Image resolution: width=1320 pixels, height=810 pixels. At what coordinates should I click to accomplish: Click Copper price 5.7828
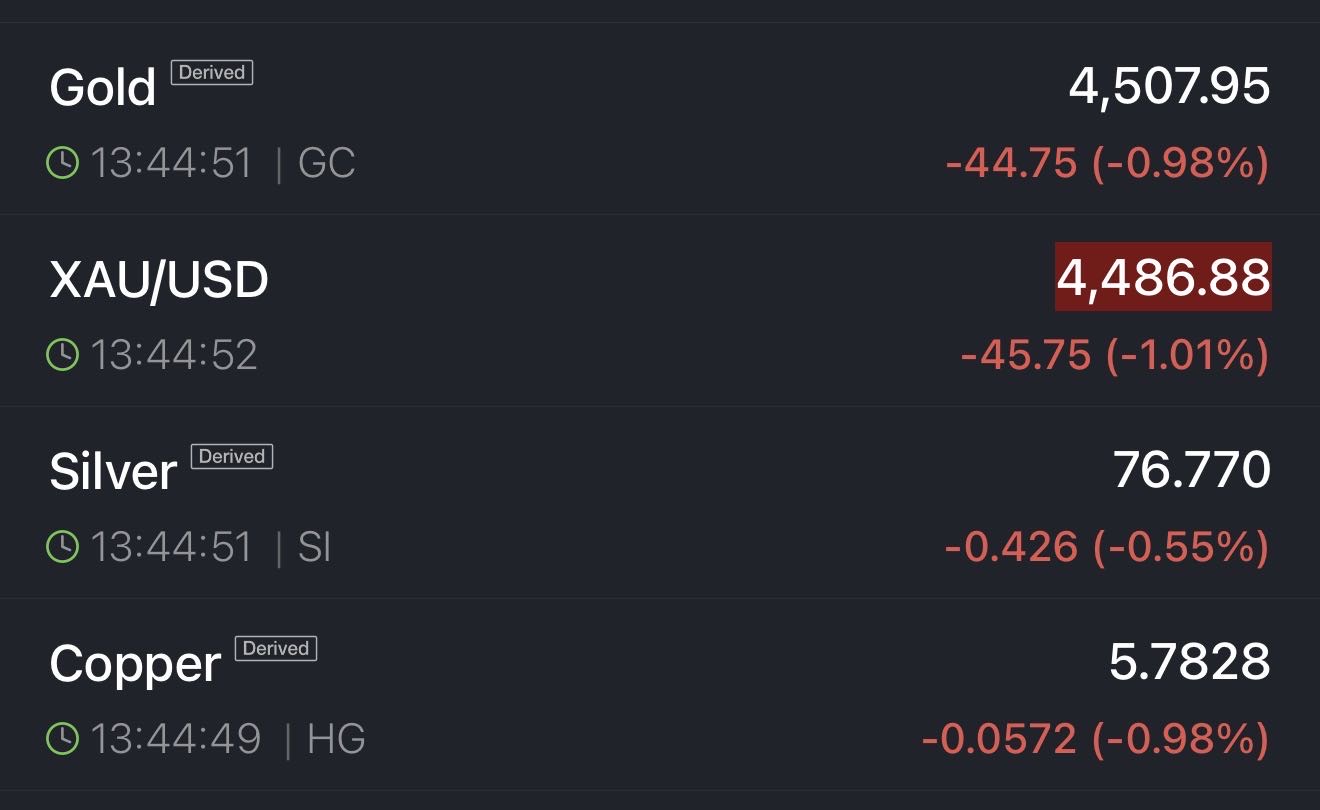(x=1189, y=662)
